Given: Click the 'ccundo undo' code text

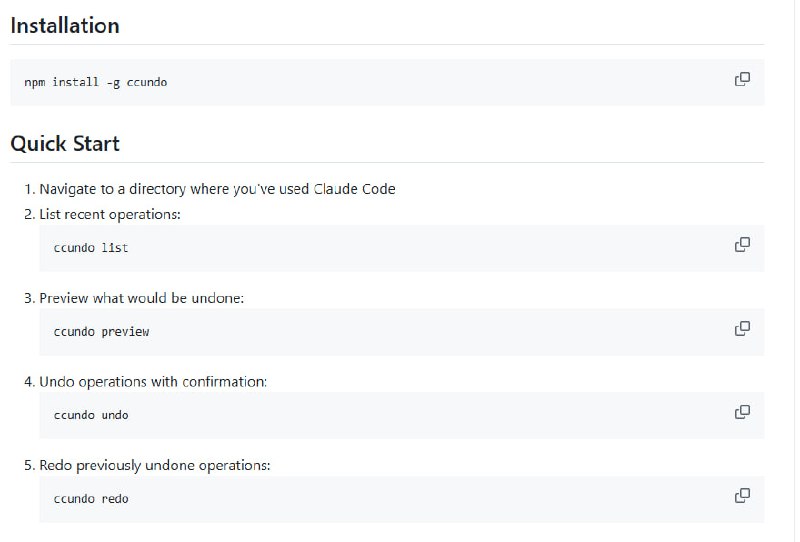Looking at the screenshot, I should point(91,415).
